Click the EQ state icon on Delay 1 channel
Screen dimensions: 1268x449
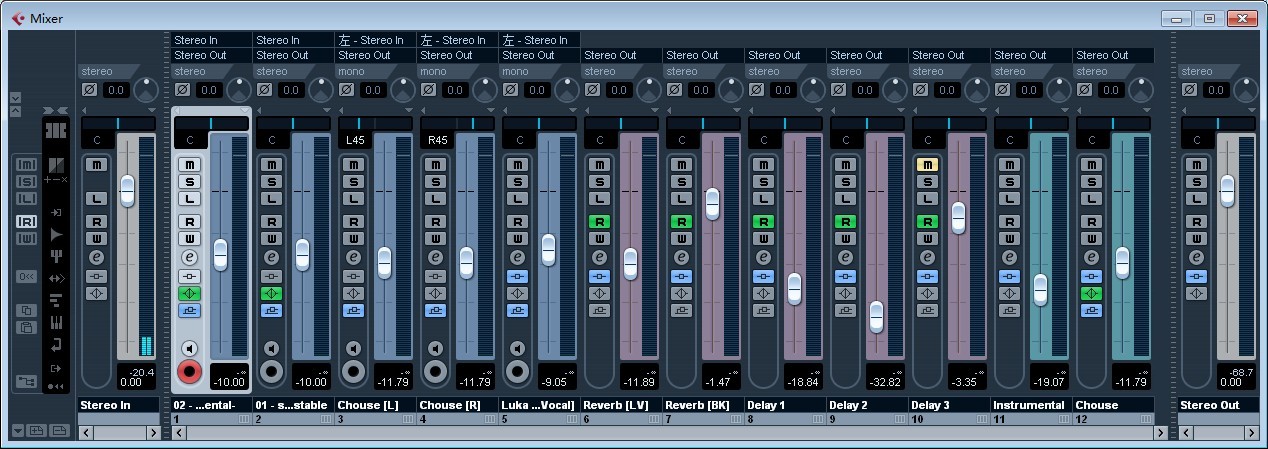coord(762,294)
